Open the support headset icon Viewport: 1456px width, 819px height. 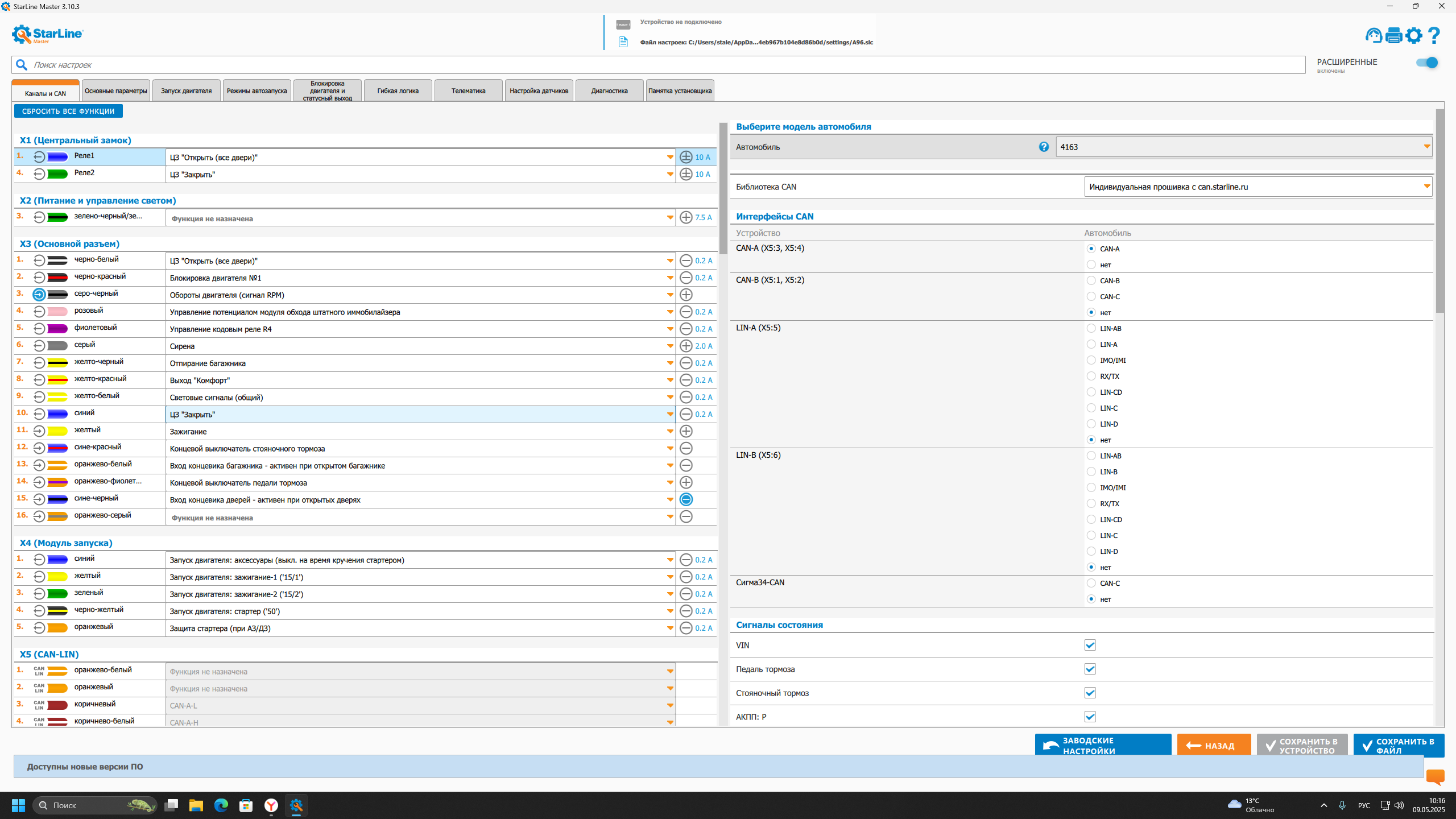coord(1374,35)
